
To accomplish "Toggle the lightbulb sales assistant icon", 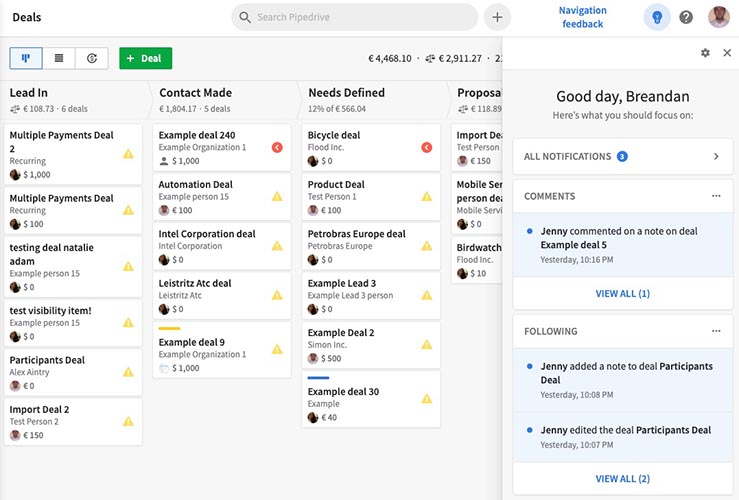I will (657, 17).
